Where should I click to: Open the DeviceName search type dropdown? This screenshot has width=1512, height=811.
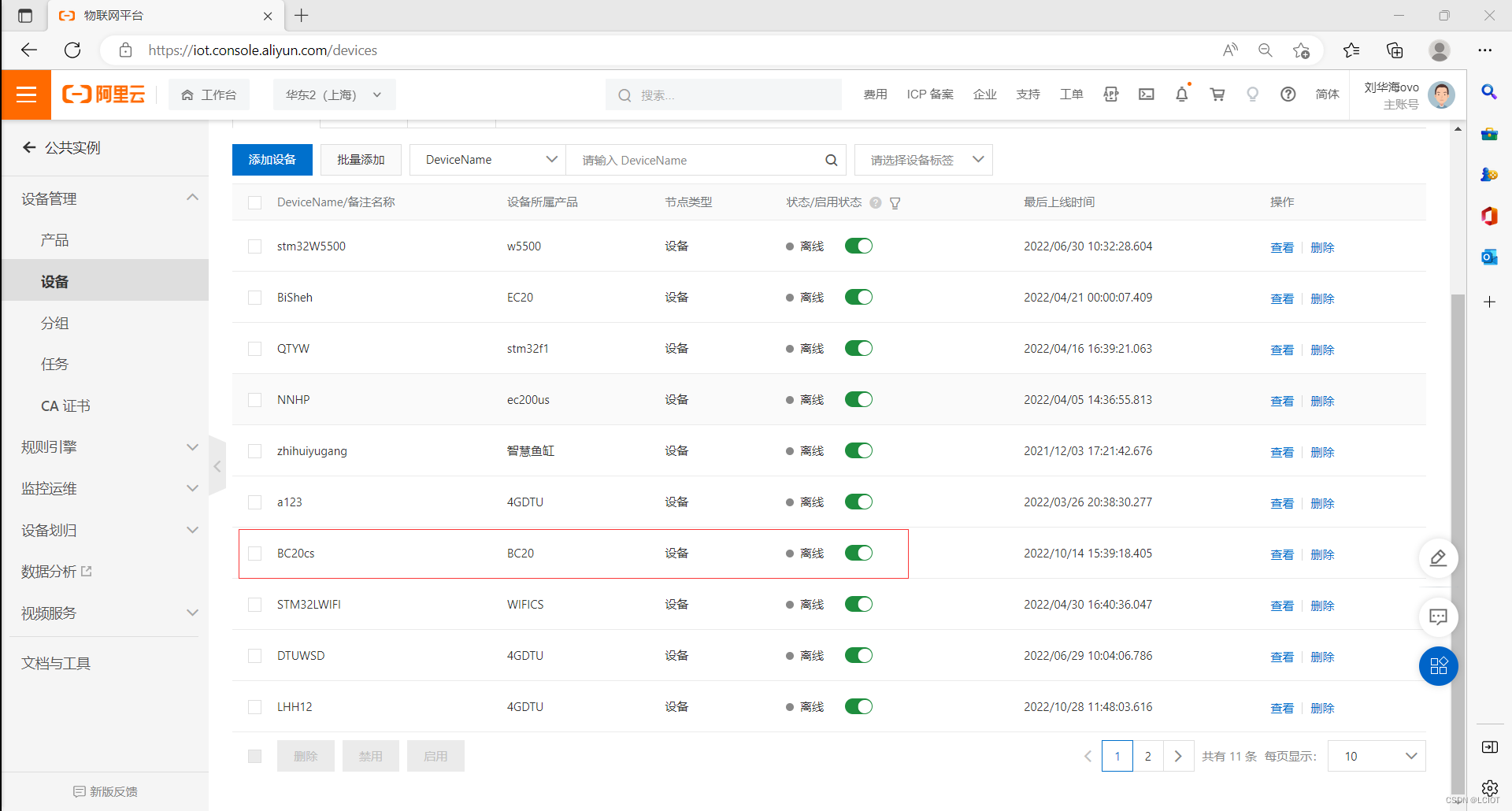click(x=487, y=160)
